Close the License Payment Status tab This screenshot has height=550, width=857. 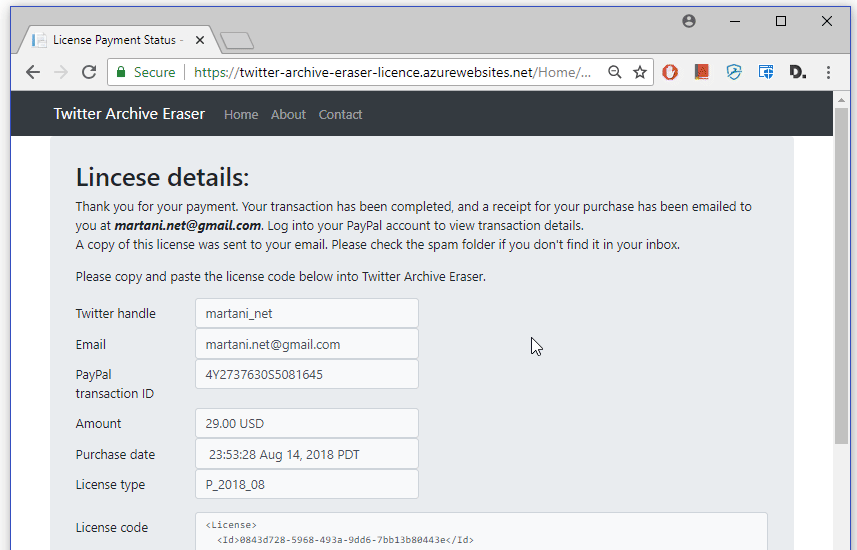point(200,40)
